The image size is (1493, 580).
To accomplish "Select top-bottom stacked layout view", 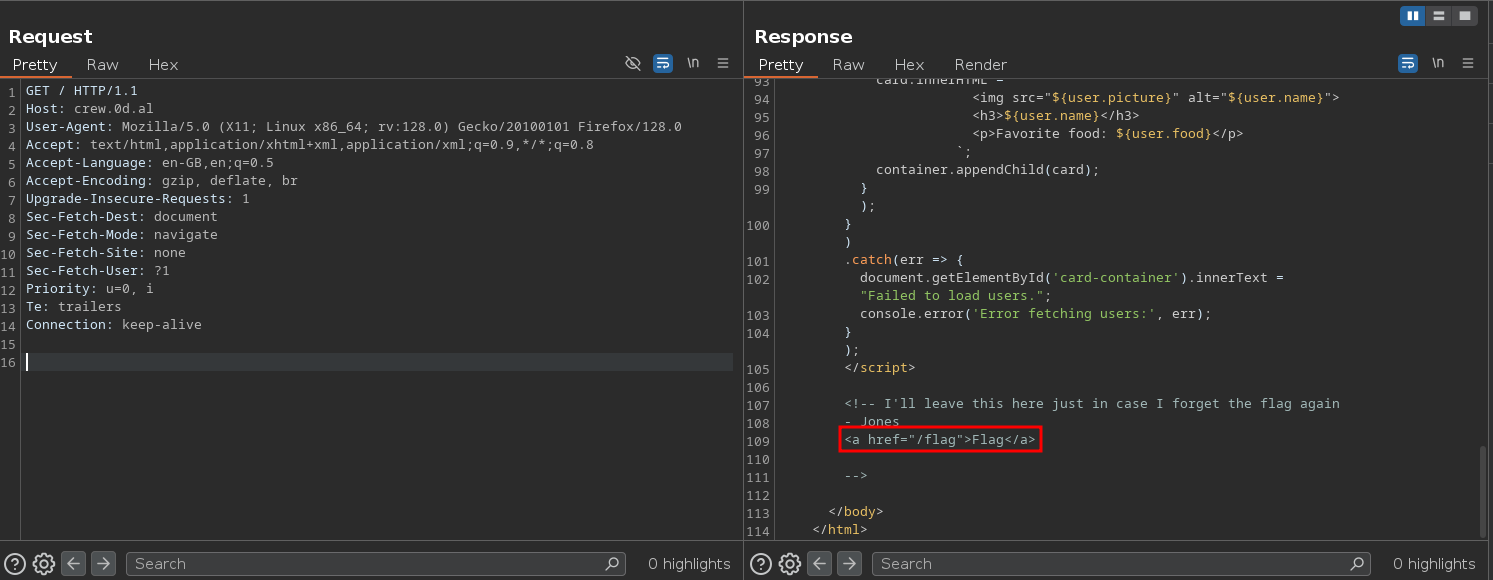I will (1439, 15).
